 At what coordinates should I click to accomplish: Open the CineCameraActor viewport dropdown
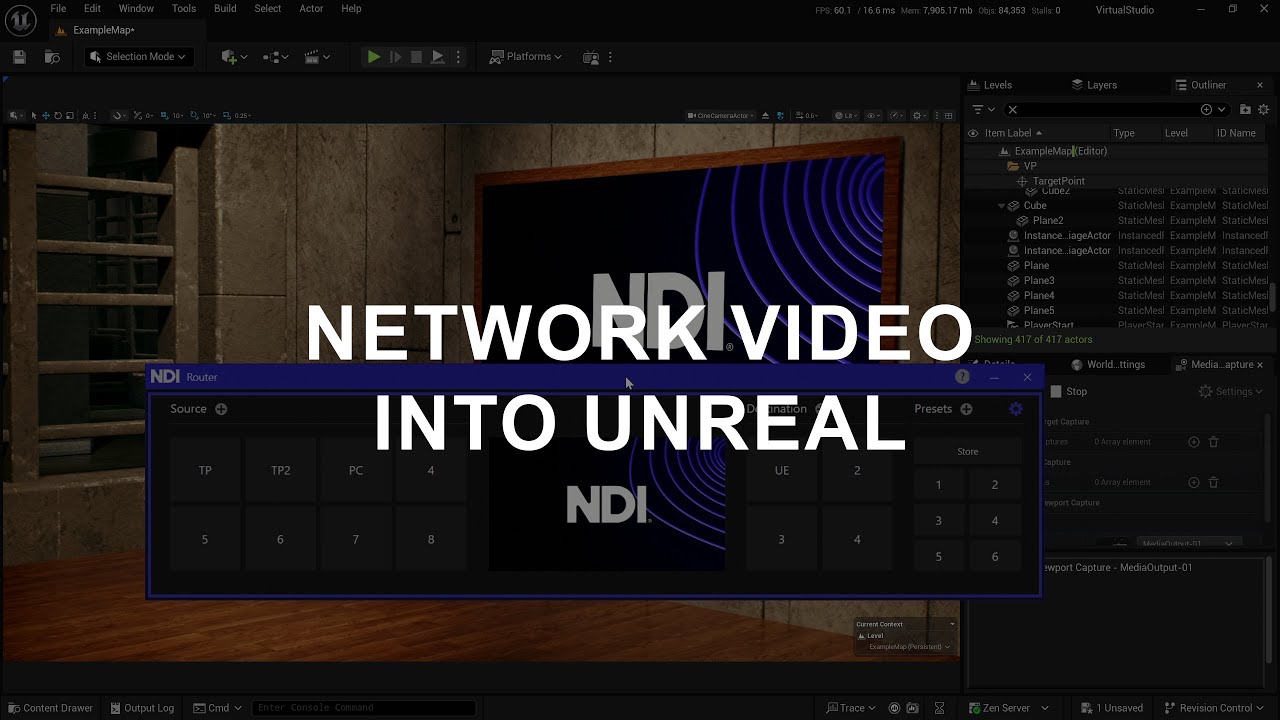[x=722, y=116]
